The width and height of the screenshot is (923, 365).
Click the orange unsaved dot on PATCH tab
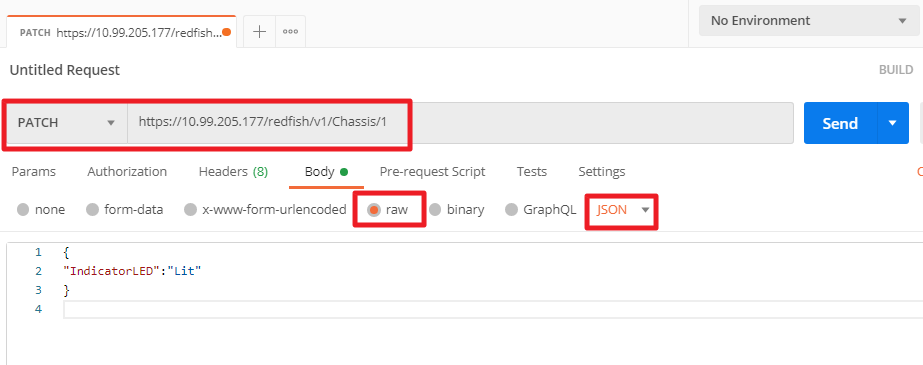click(227, 32)
